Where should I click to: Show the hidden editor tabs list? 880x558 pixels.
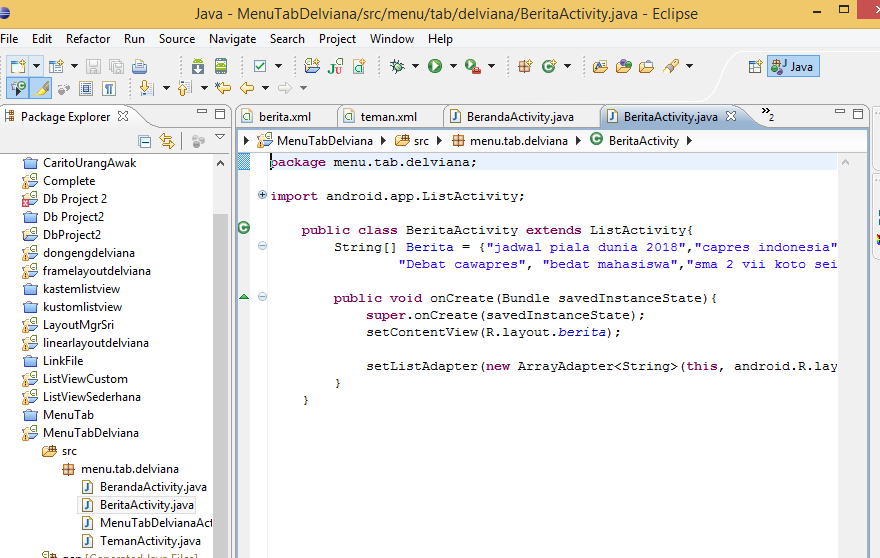click(x=768, y=114)
